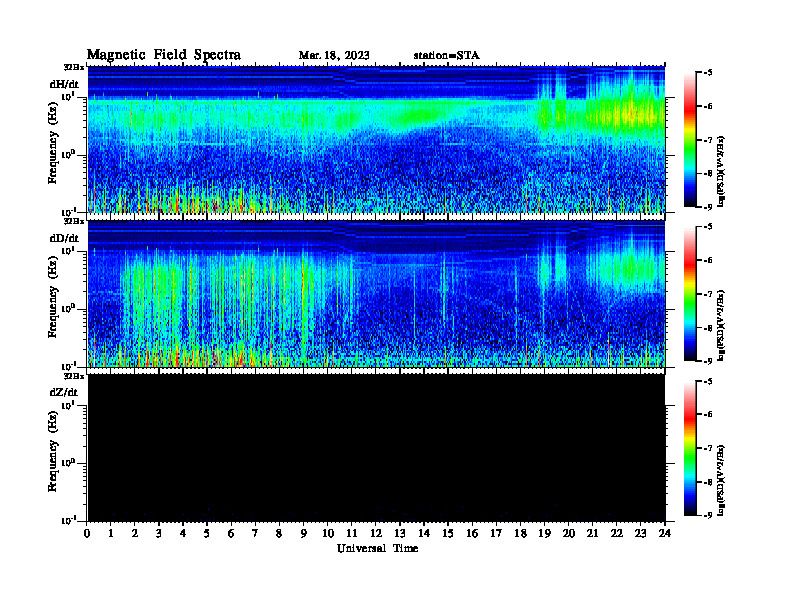This screenshot has height=612, width=792.
Task: Click the "station=STA" label
Action: [x=446, y=56]
